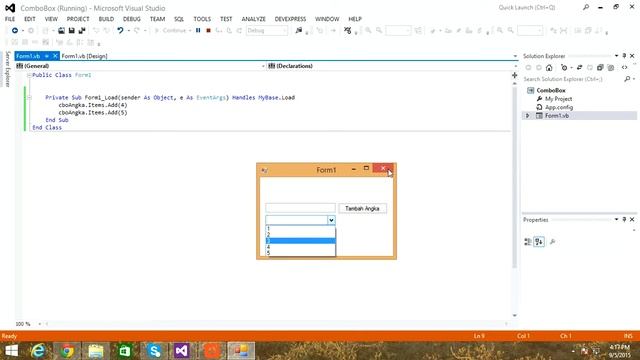This screenshot has width=640, height=360.
Task: Click View Code icon in Solution Explorer
Action: pyautogui.click(x=624, y=68)
